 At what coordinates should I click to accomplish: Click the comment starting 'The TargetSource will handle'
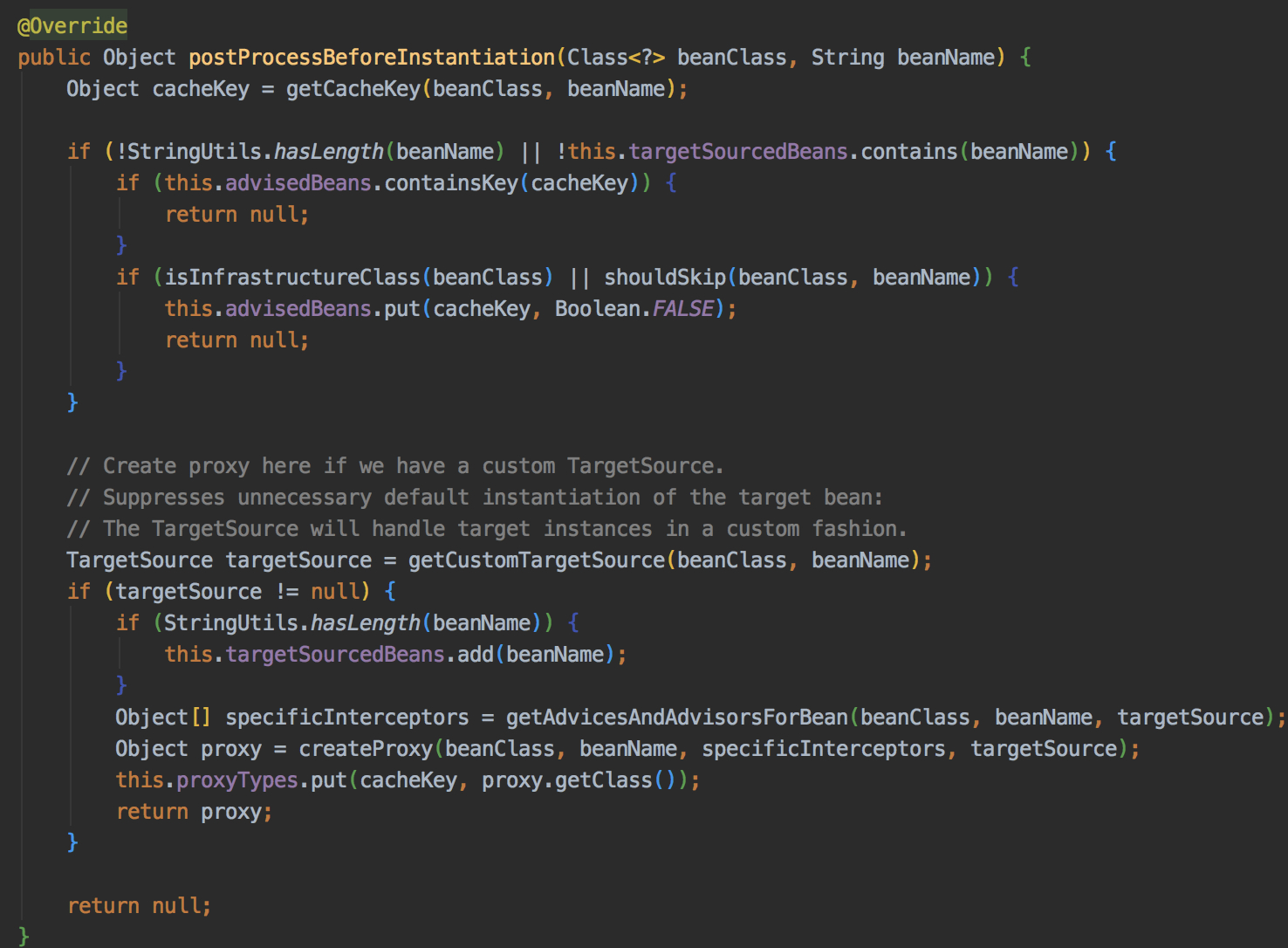tap(487, 529)
